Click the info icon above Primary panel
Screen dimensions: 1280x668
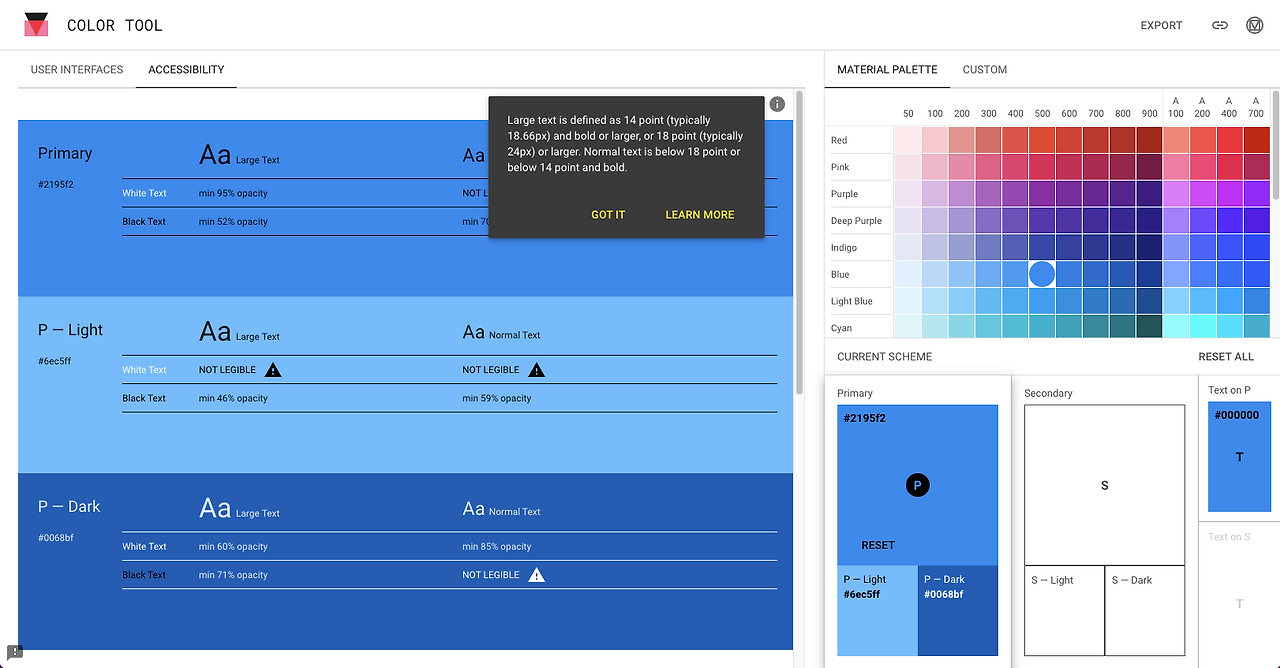[777, 104]
